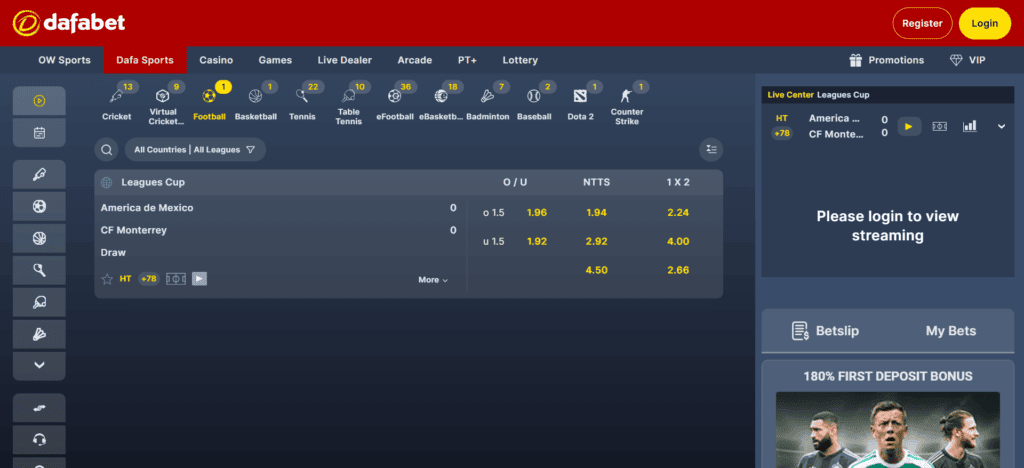Select 1X2 odds 2.24 for America
Screen dimensions: 1024x468
tap(679, 213)
